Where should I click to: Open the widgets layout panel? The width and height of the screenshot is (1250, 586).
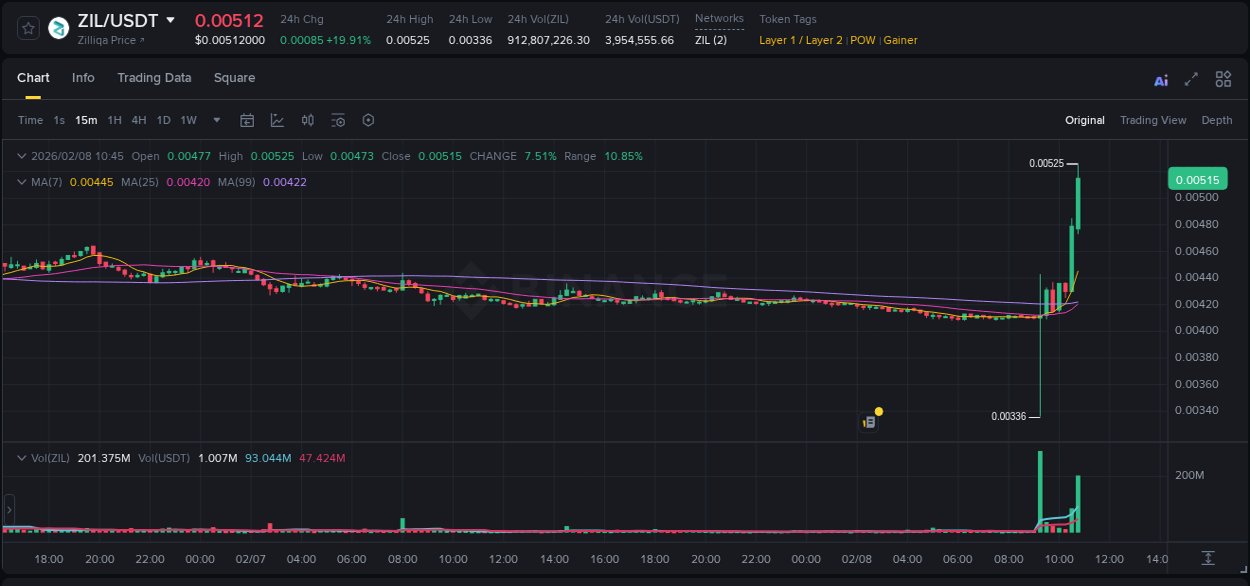pos(1223,78)
